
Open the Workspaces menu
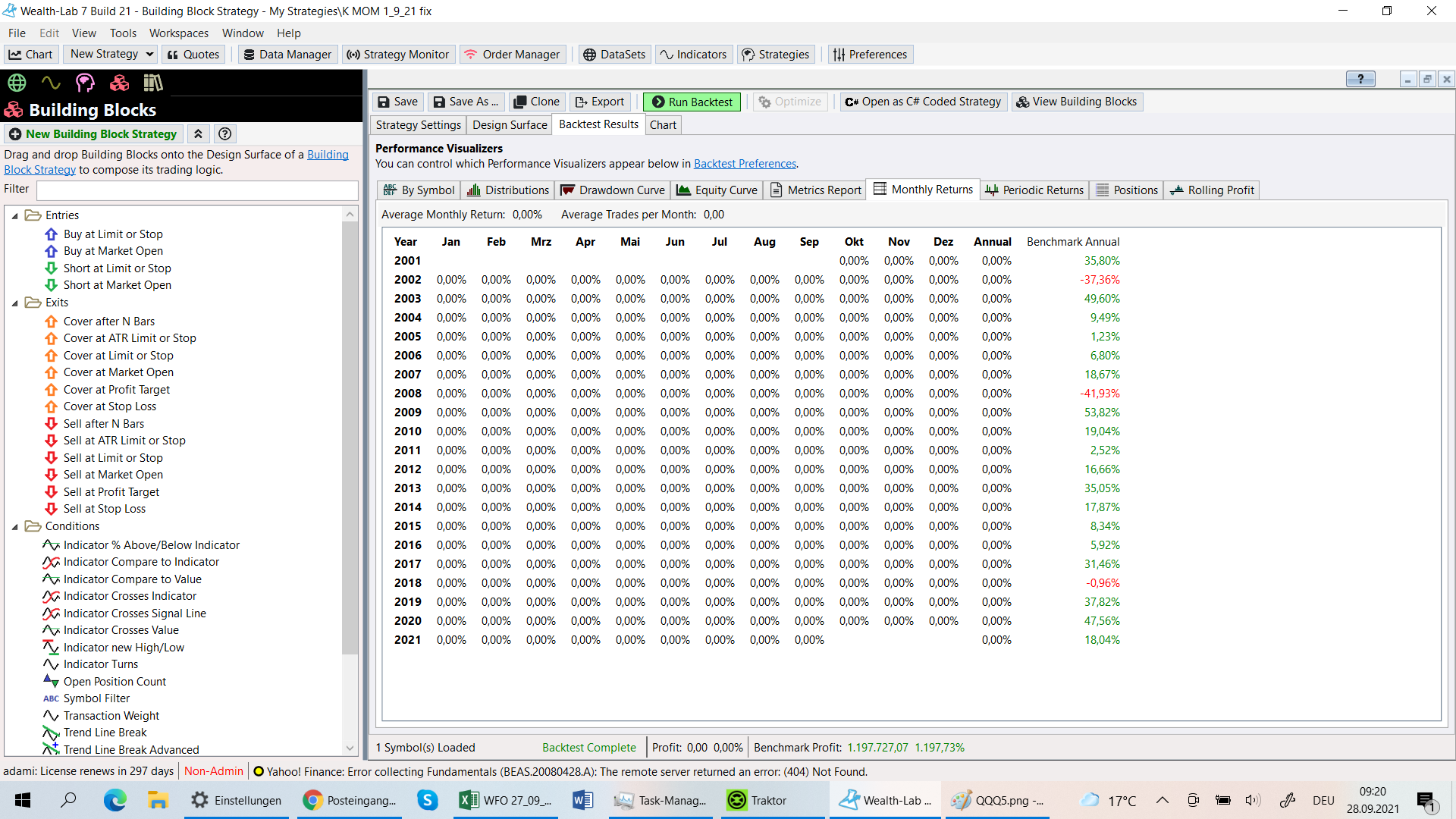[x=178, y=33]
